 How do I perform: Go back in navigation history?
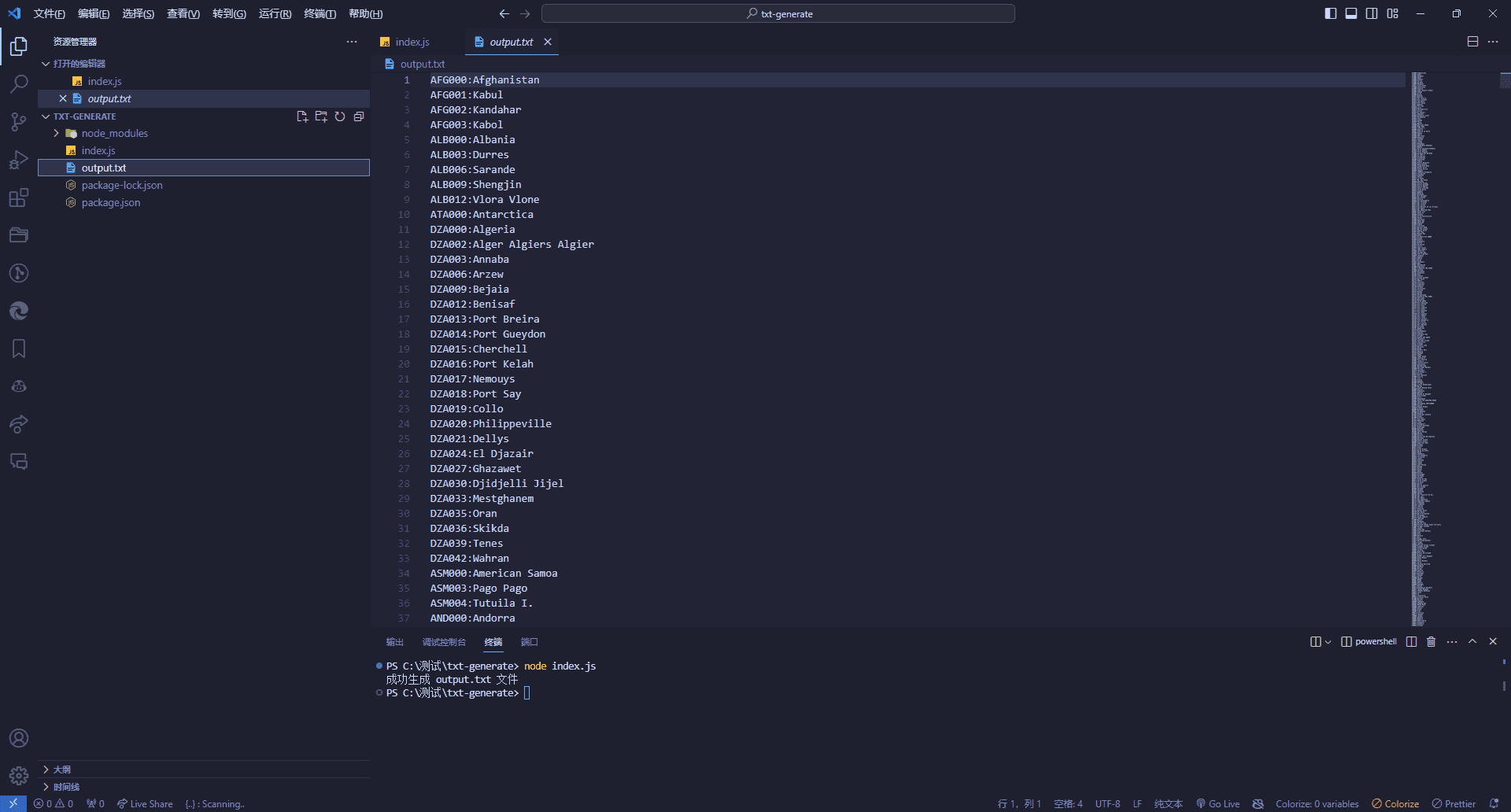click(504, 13)
